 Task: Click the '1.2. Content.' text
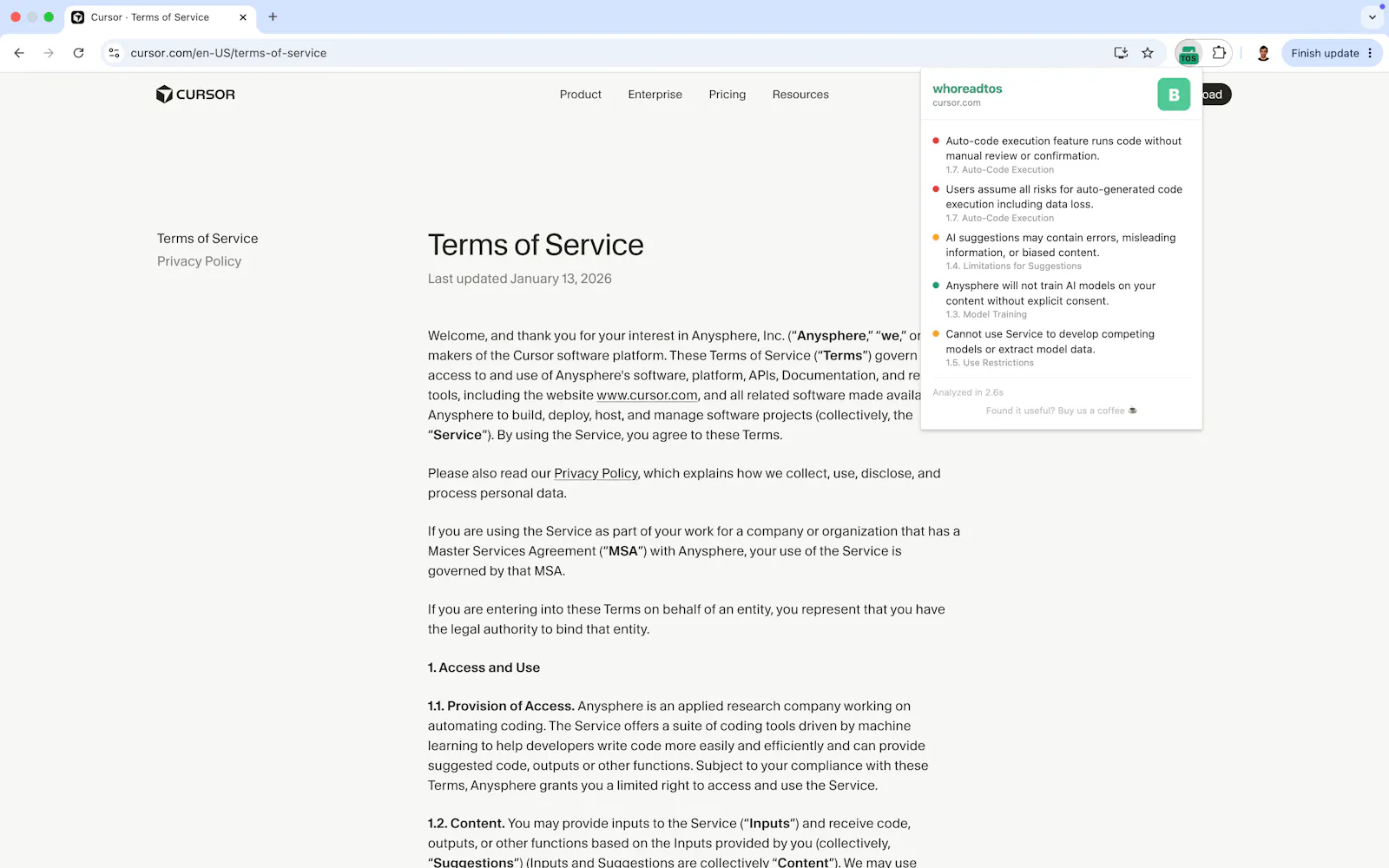coord(466,824)
